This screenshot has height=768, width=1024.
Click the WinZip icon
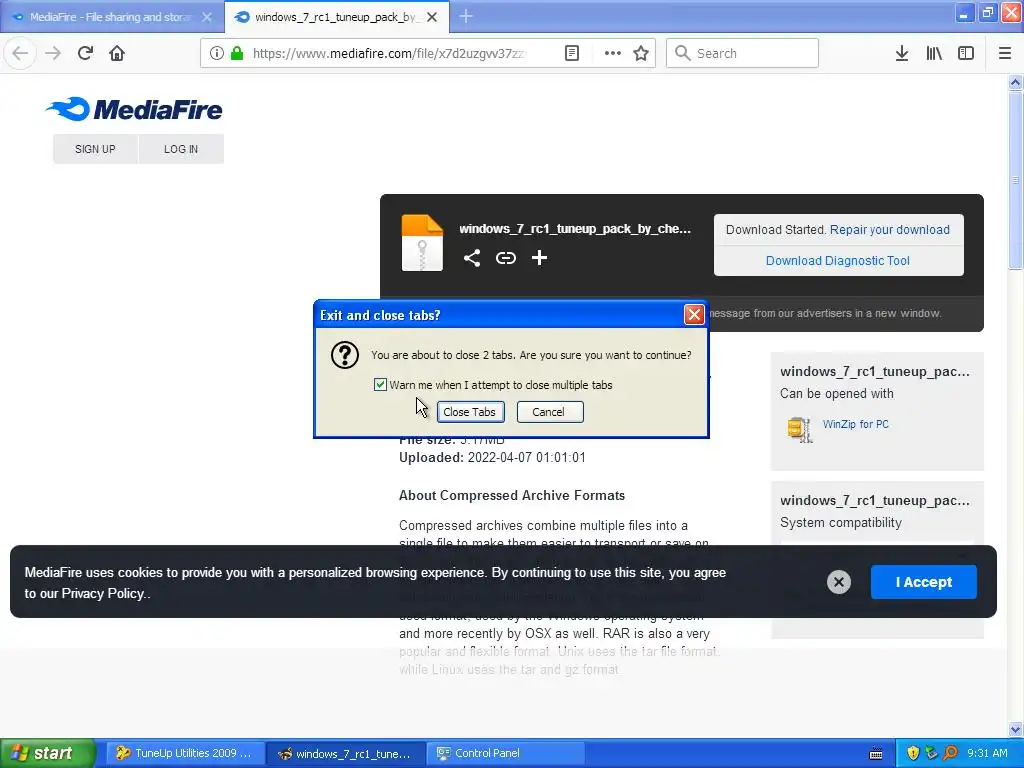(x=799, y=429)
